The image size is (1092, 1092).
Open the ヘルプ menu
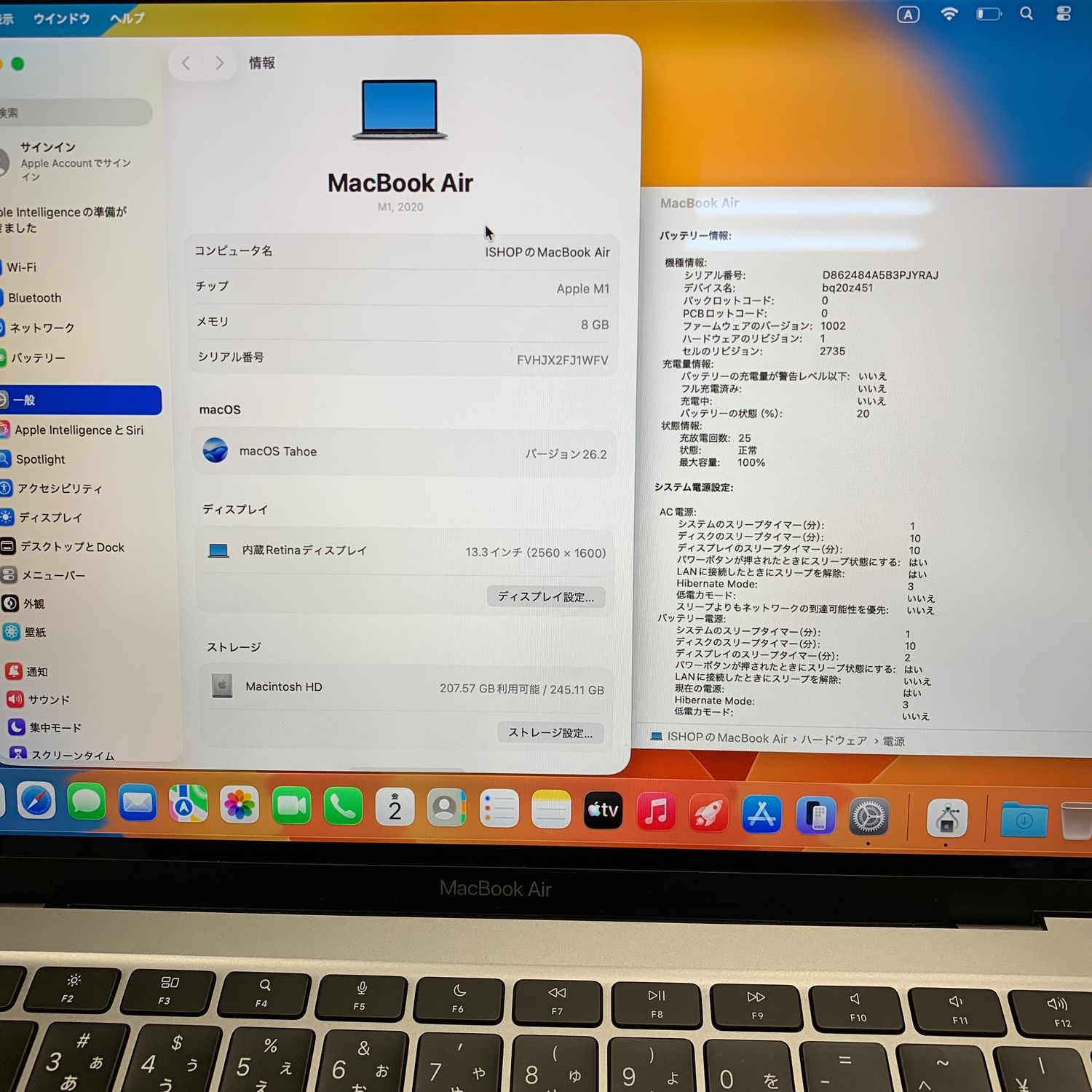(x=127, y=18)
